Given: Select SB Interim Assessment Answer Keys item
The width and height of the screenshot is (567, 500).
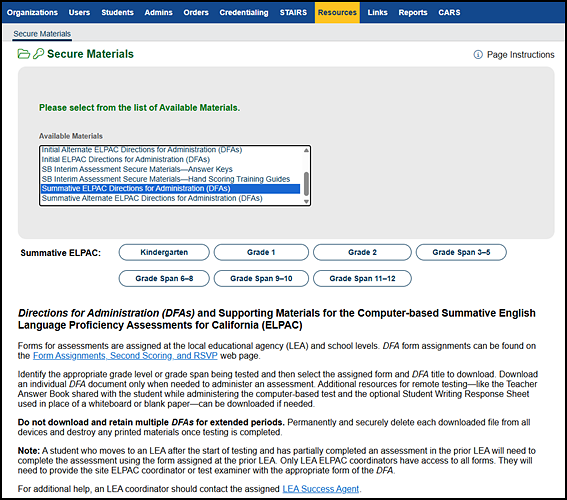Looking at the screenshot, I should click(x=170, y=169).
